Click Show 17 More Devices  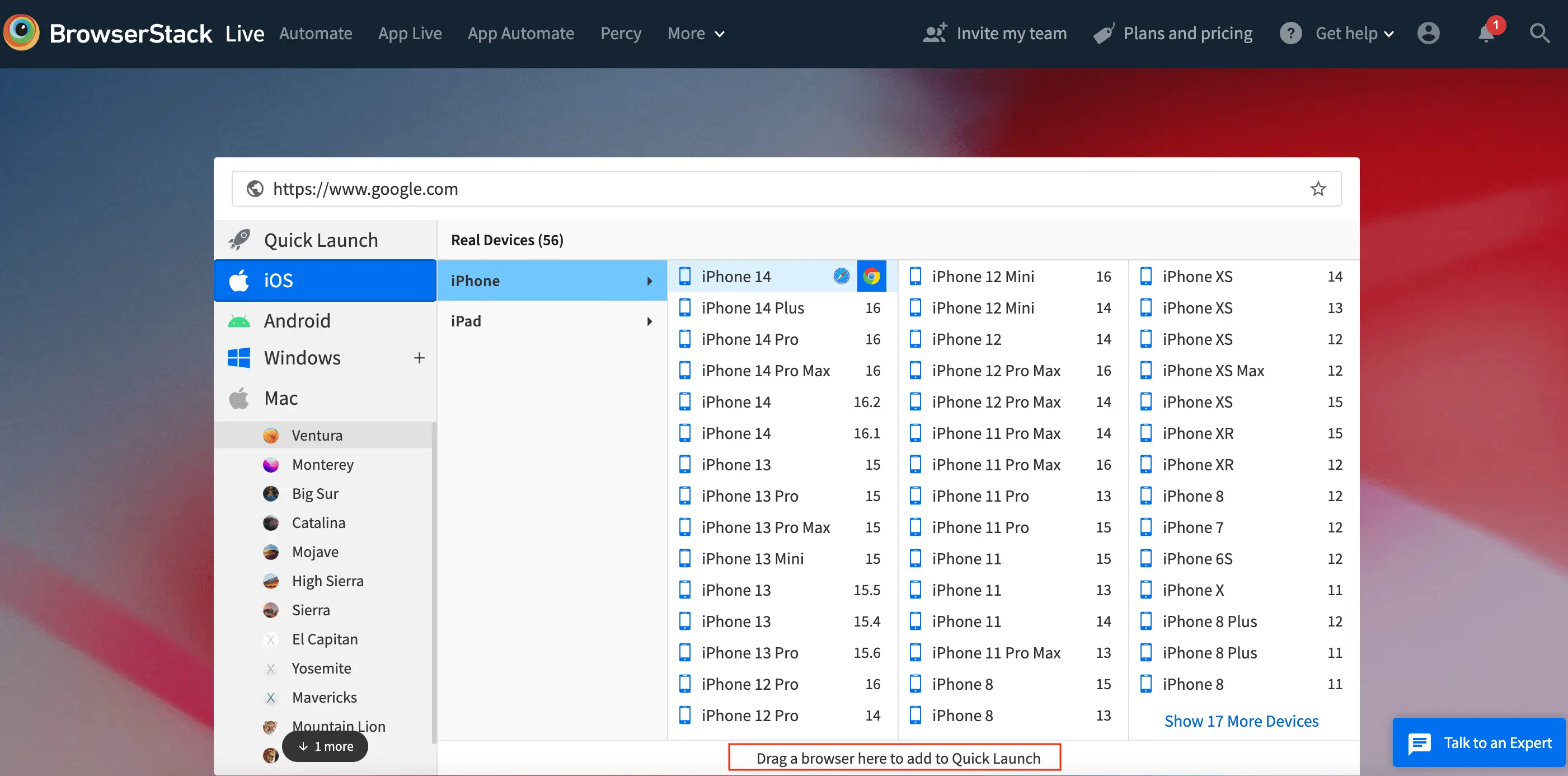pyautogui.click(x=1241, y=721)
